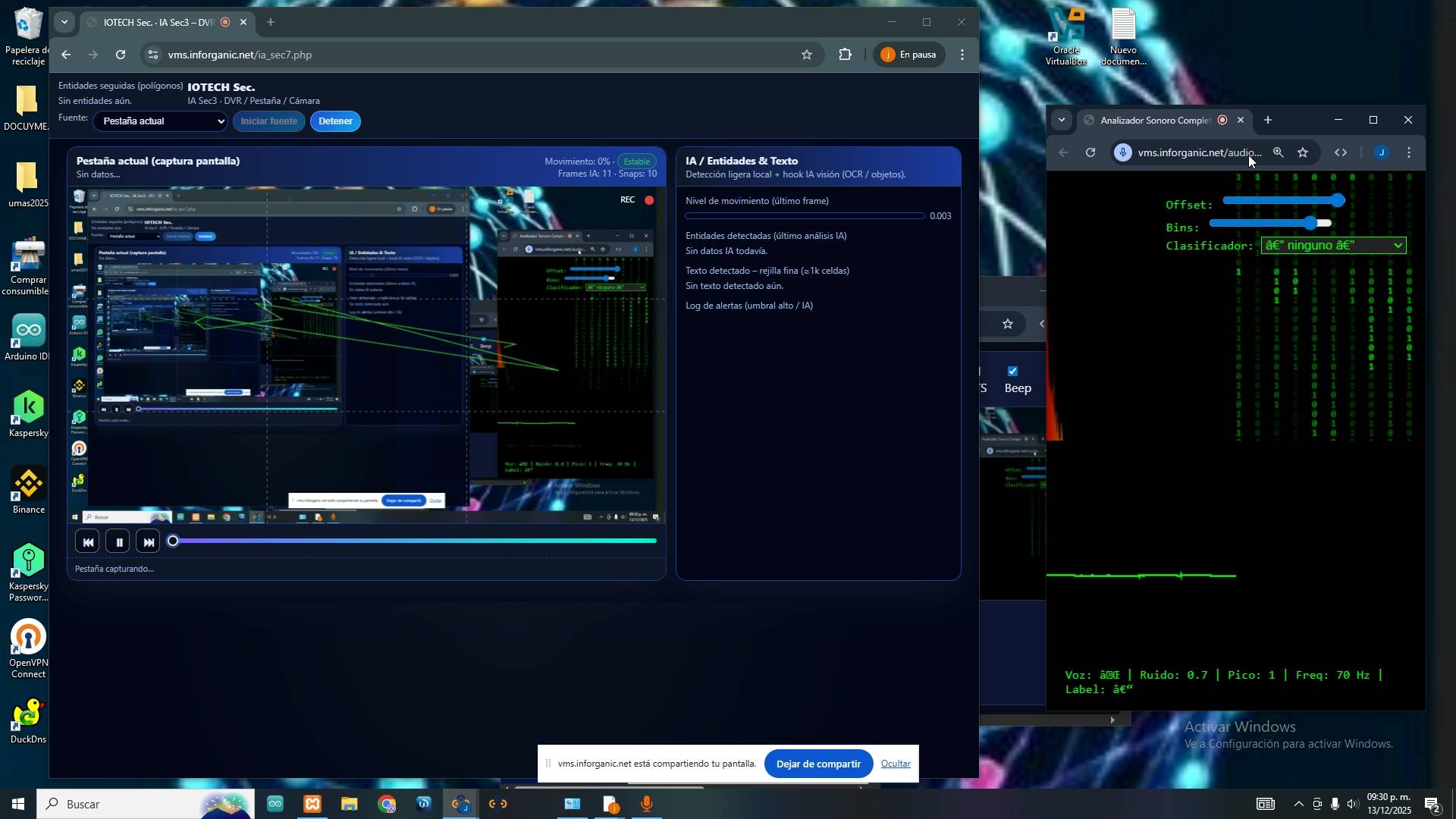Viewport: 1456px width, 819px height.
Task: Adjust the Offset slider
Action: pos(1339,201)
